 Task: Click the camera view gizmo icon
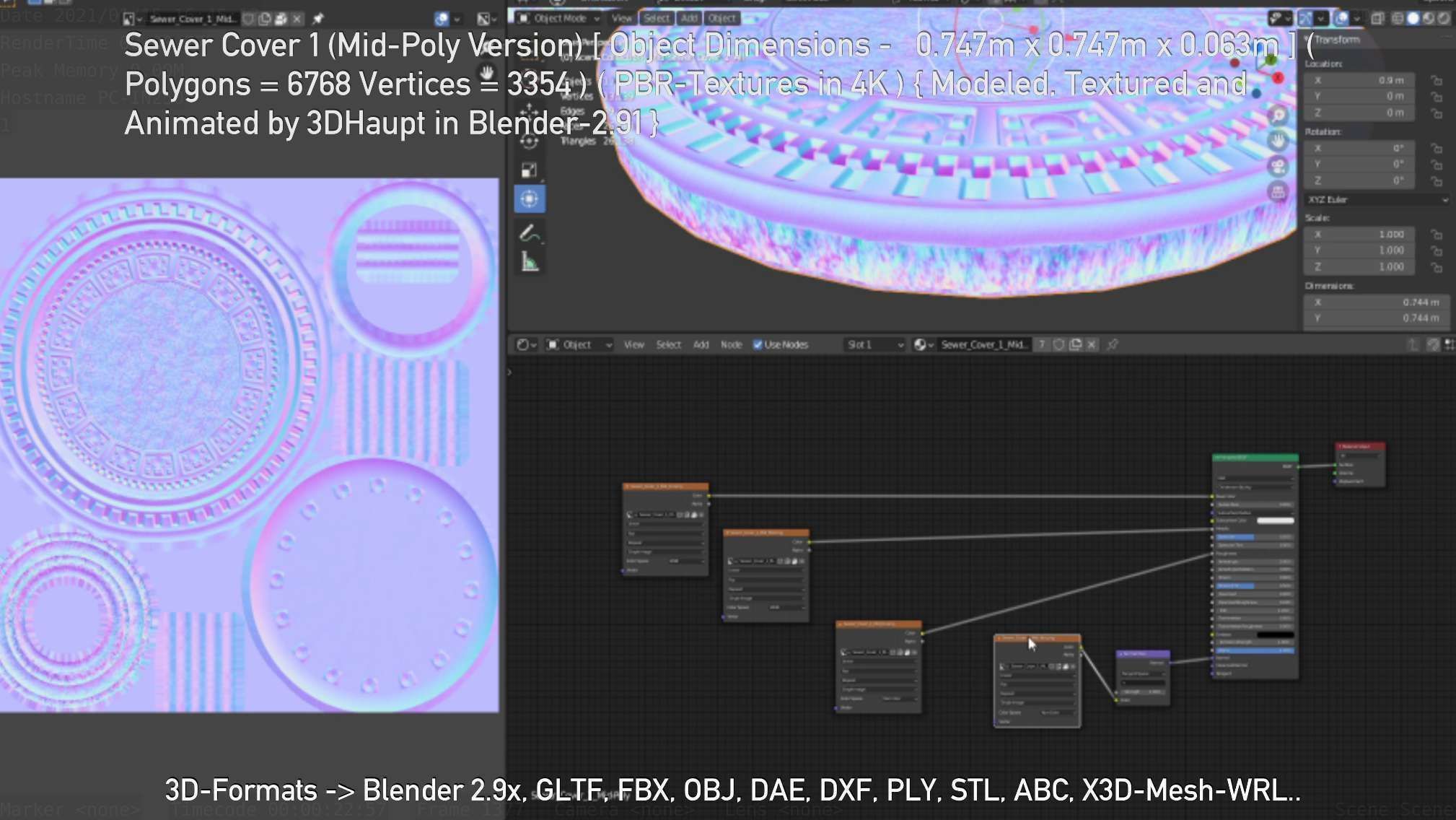1278,167
